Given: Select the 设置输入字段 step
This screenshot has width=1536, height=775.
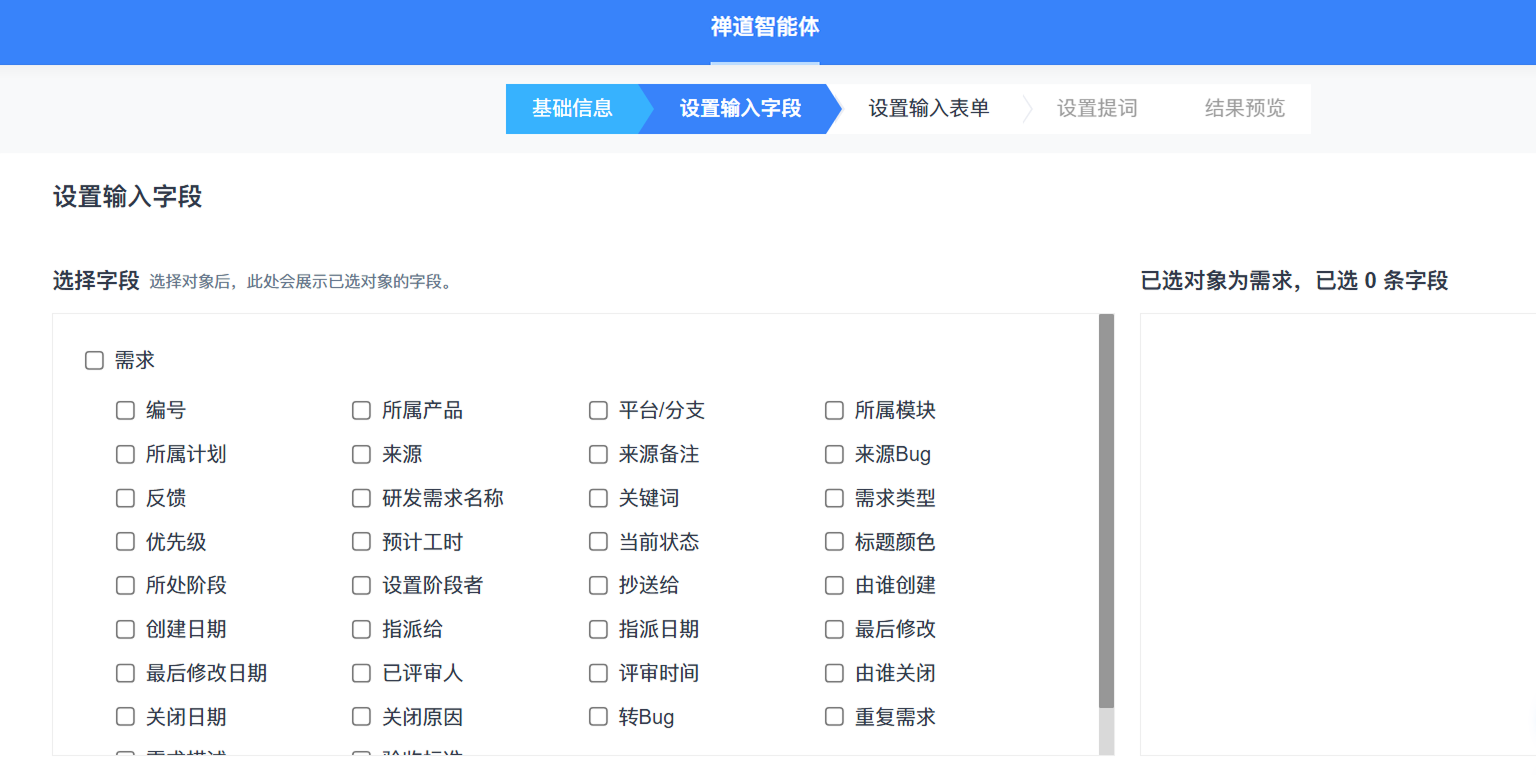Looking at the screenshot, I should (740, 109).
